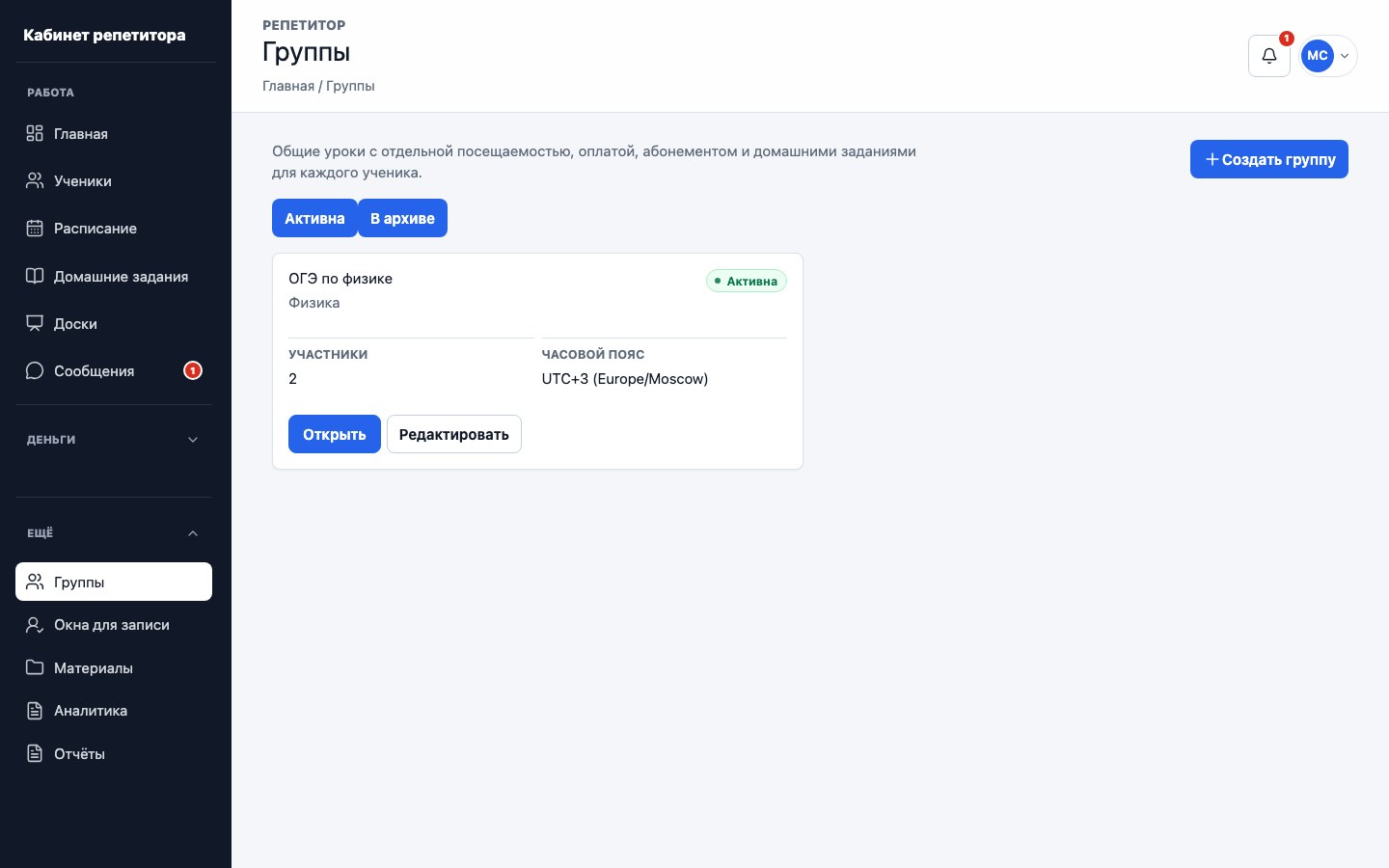The height and width of the screenshot is (868, 1389).
Task: Open the Аналитика document icon
Action: point(35,710)
